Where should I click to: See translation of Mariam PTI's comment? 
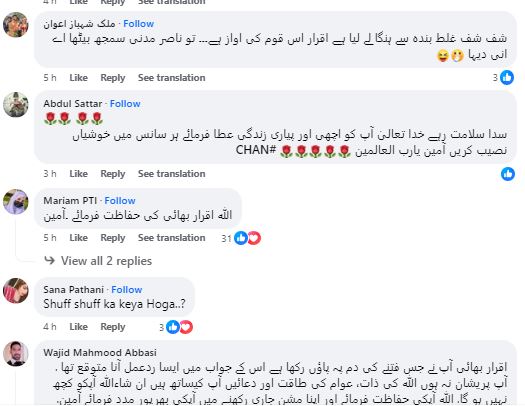click(172, 238)
